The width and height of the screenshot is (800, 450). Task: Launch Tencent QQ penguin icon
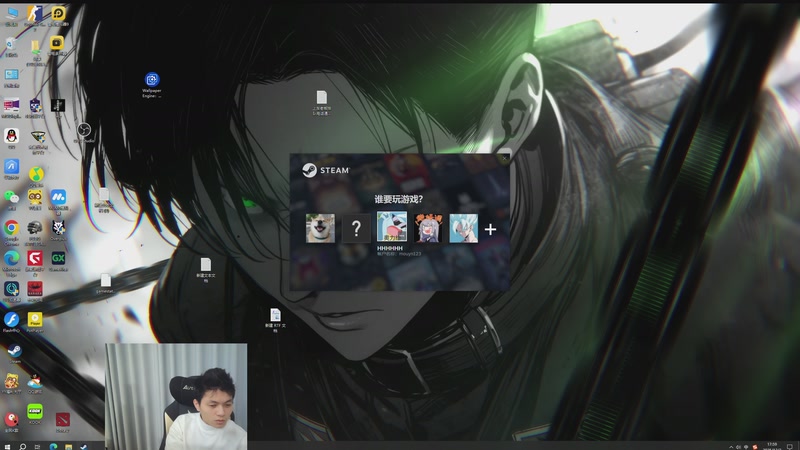pos(11,138)
